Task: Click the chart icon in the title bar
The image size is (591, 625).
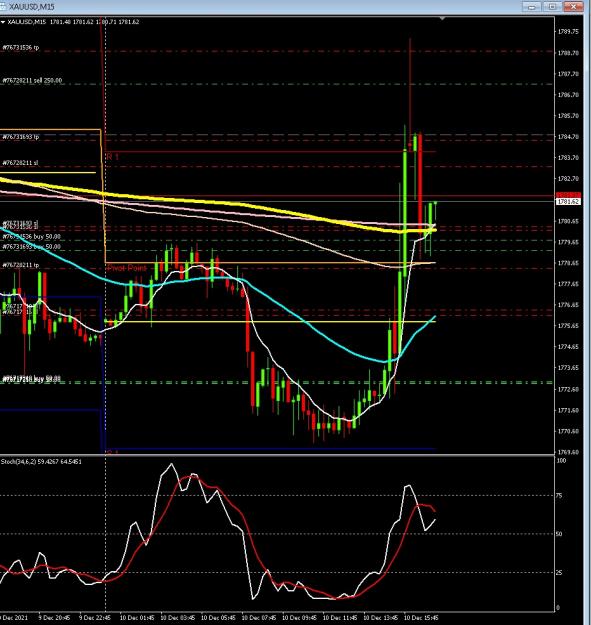Action: point(2,6)
